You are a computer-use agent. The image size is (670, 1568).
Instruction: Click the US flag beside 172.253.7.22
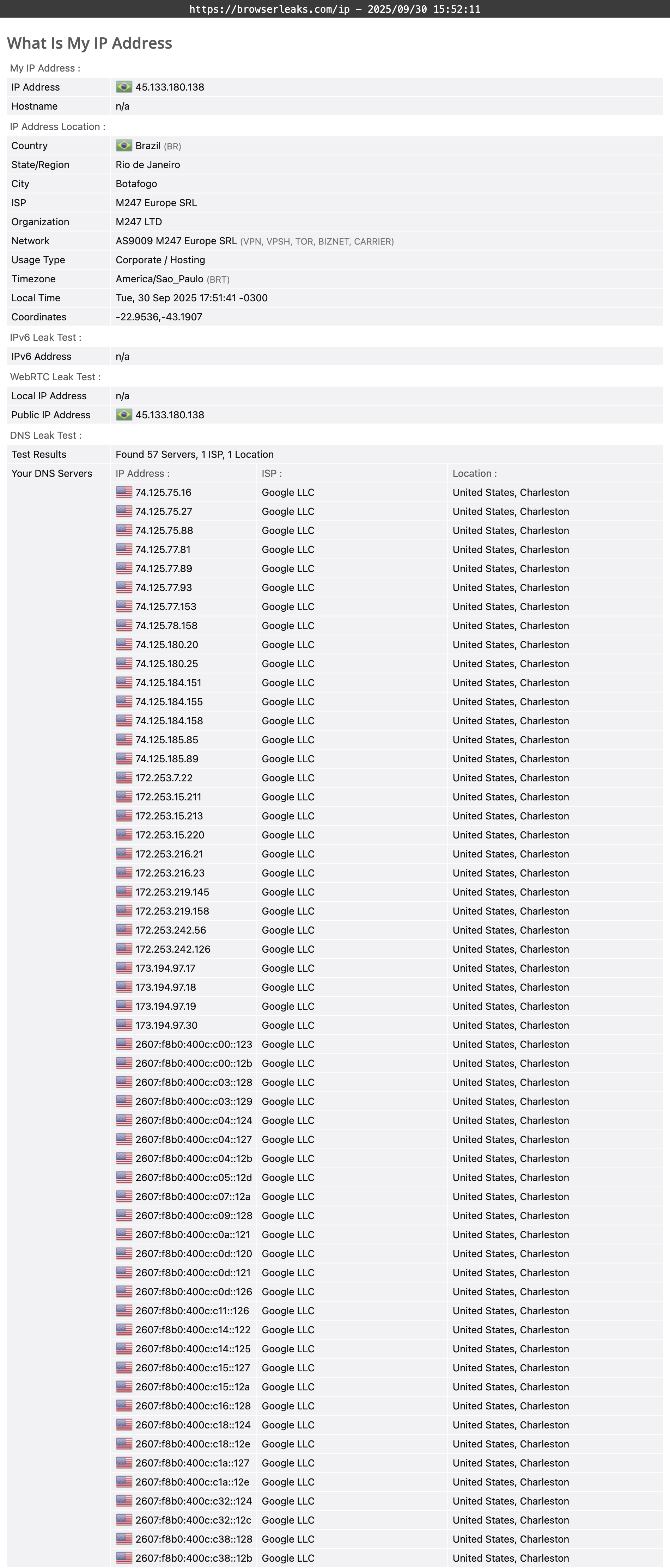124,777
